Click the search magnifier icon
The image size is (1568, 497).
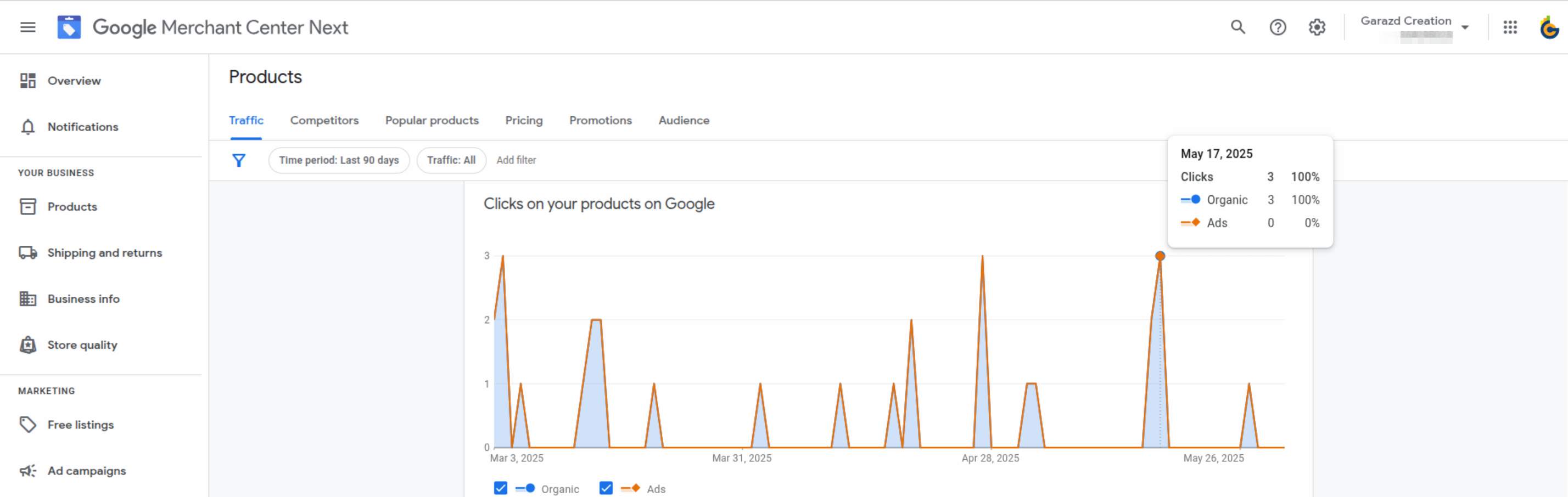(1237, 27)
